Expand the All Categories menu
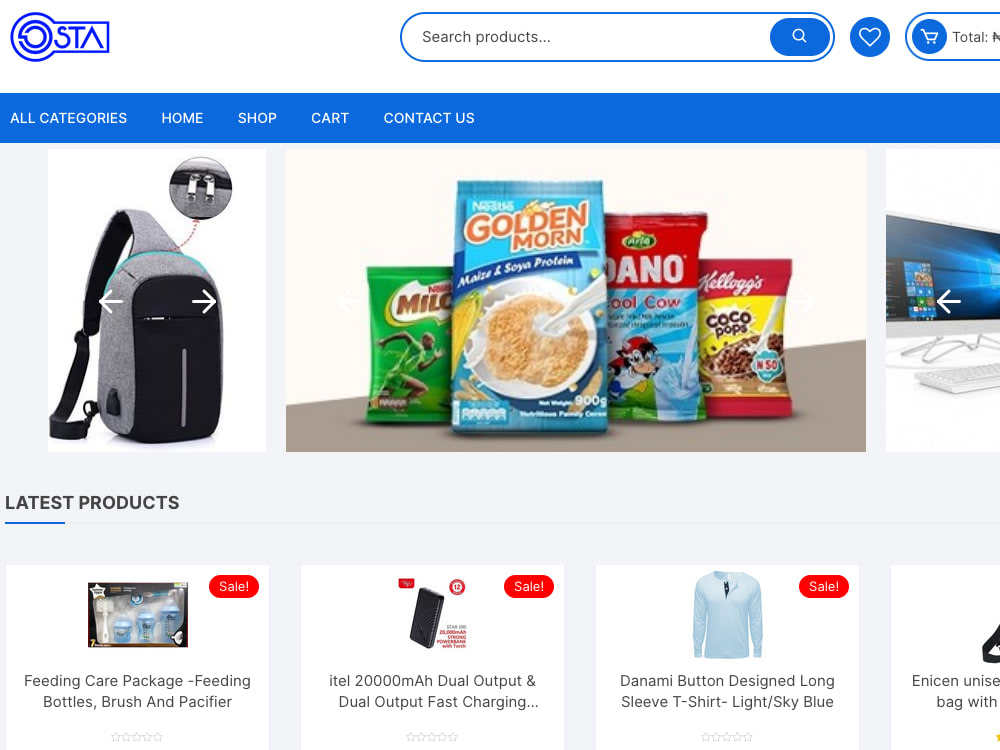1000x750 pixels. point(68,118)
